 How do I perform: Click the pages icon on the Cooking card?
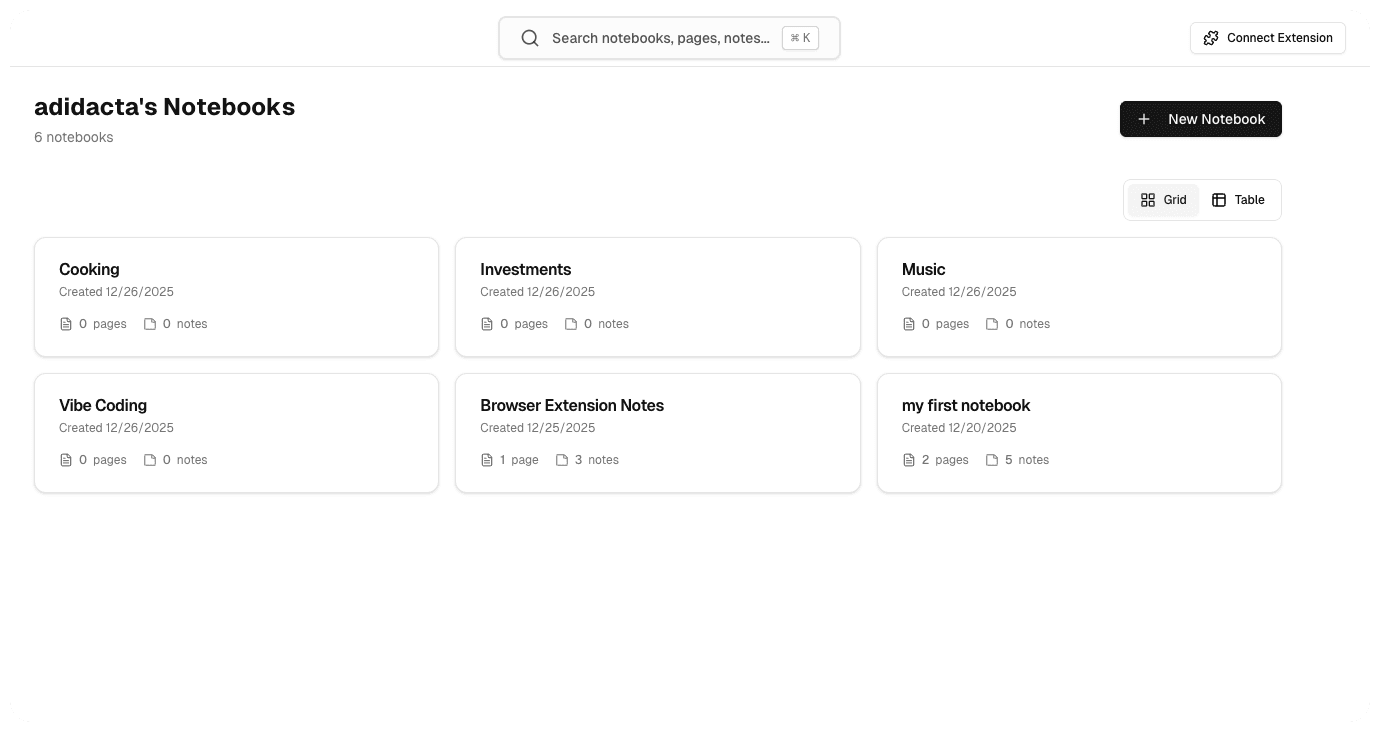[x=65, y=323]
